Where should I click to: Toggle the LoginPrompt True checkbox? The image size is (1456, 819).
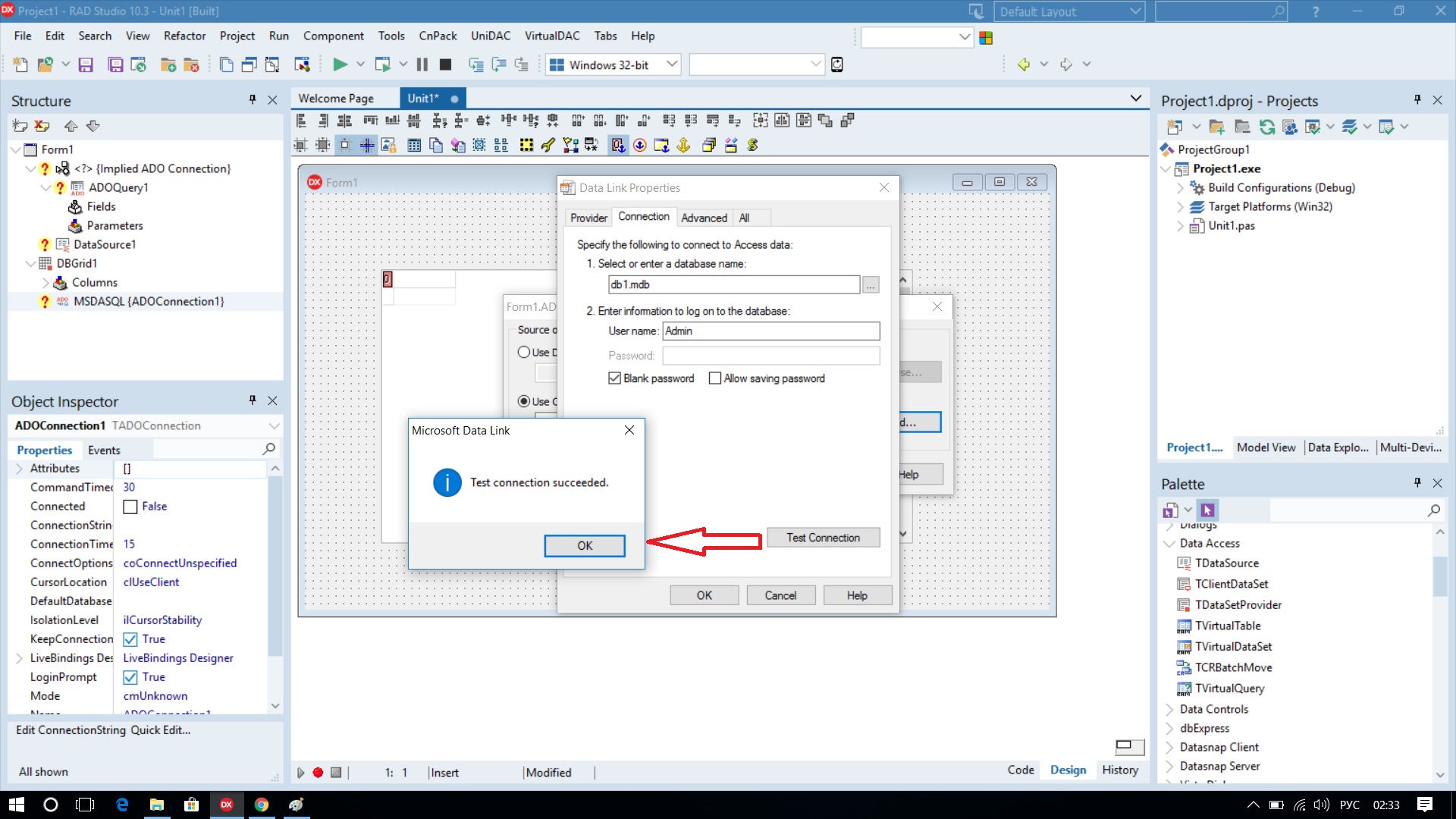(130, 677)
